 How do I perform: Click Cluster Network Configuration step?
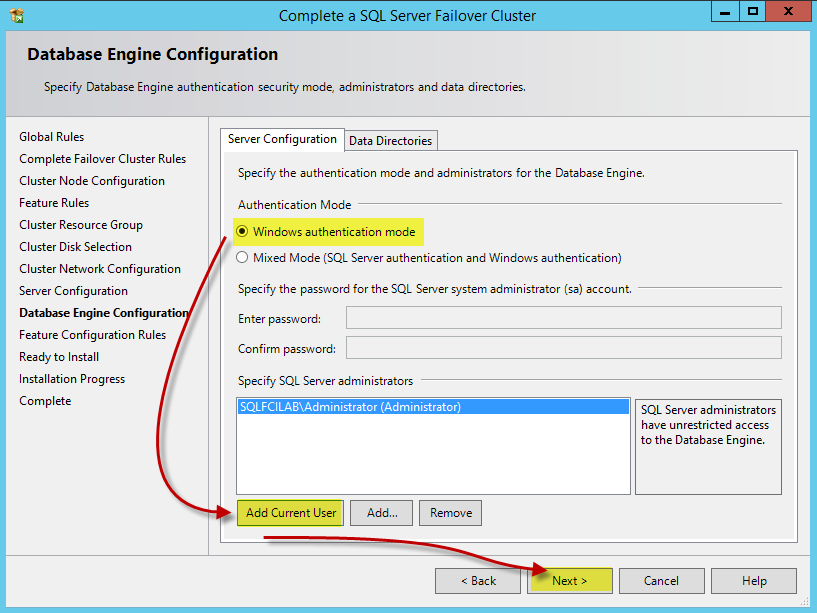100,269
